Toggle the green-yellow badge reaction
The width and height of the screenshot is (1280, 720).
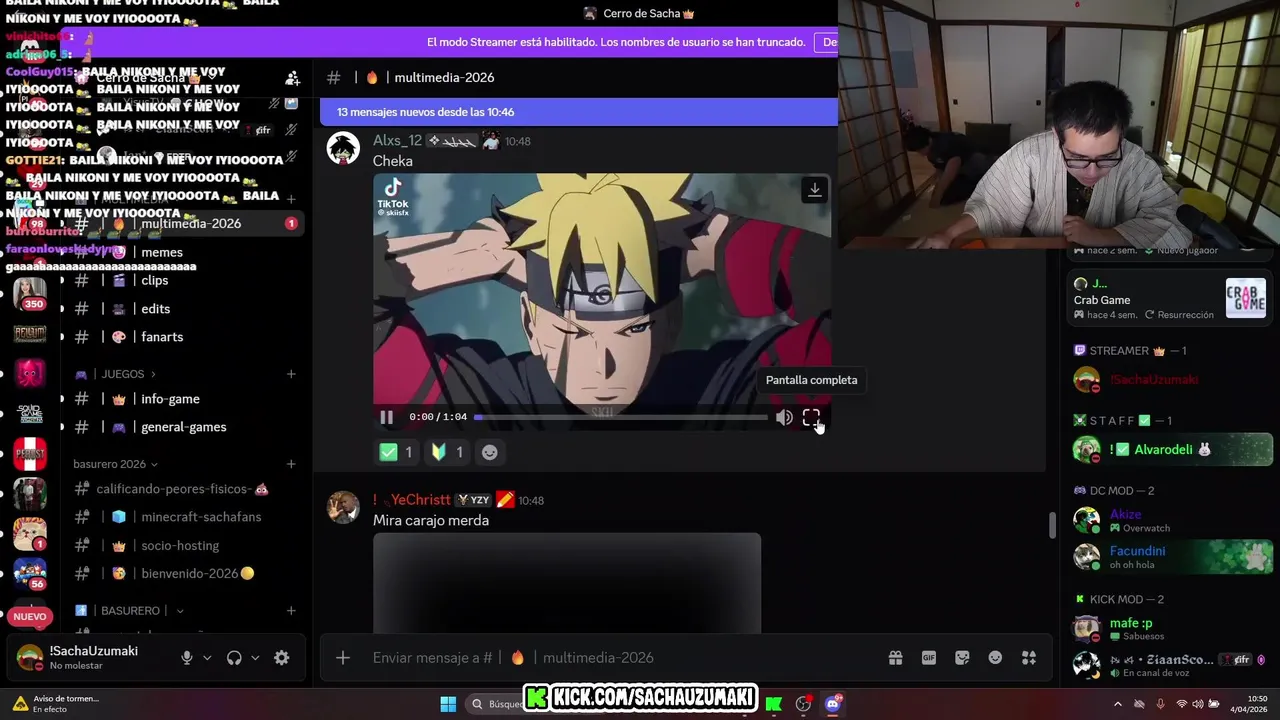[x=447, y=452]
